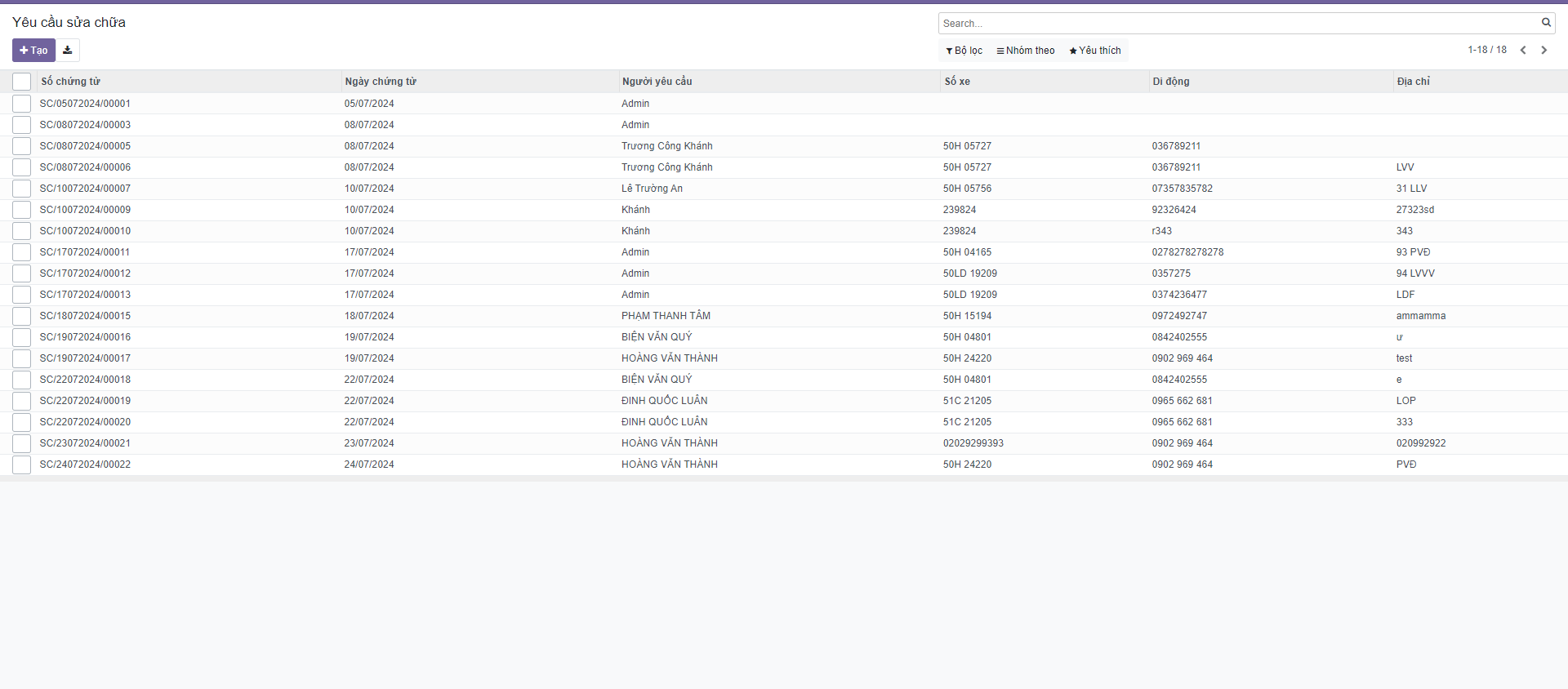Screen dimensions: 1568x689
Task: Sort by Số xe column header
Action: 957,82
